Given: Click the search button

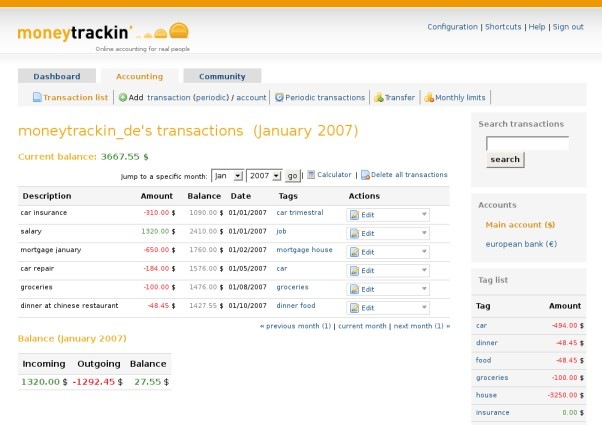Looking at the screenshot, I should 505,159.
